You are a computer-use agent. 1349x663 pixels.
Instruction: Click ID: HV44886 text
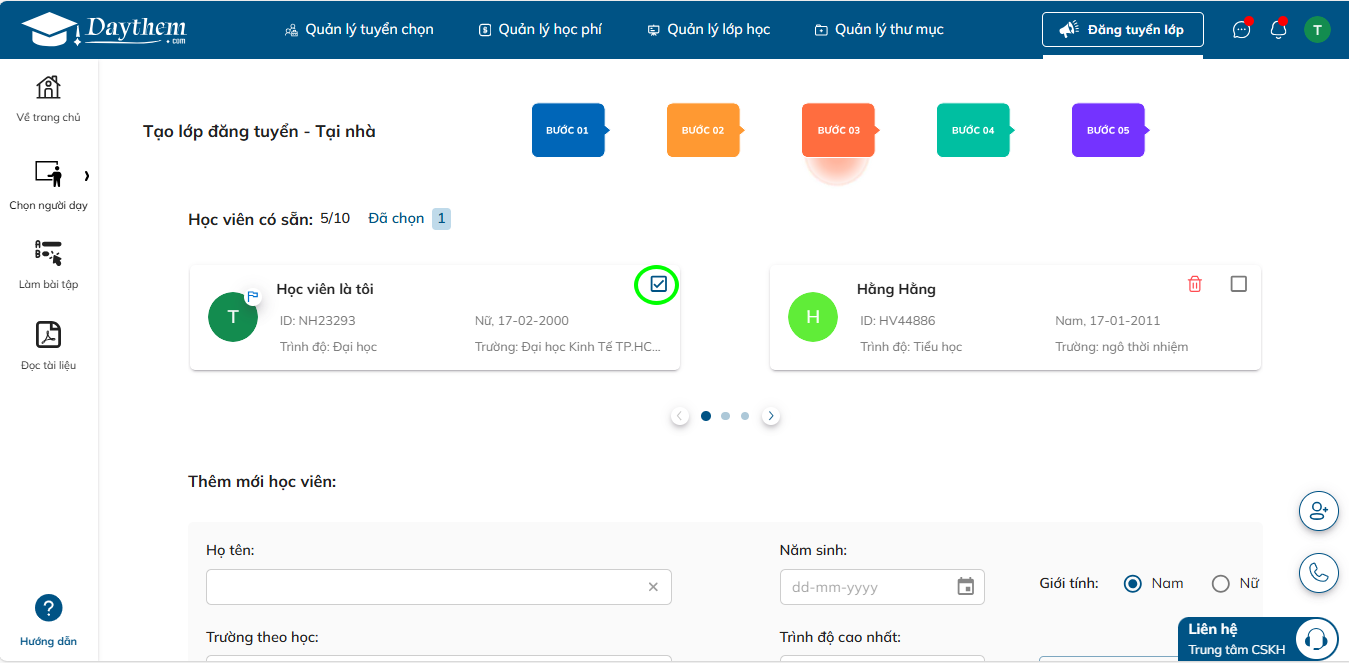point(898,321)
